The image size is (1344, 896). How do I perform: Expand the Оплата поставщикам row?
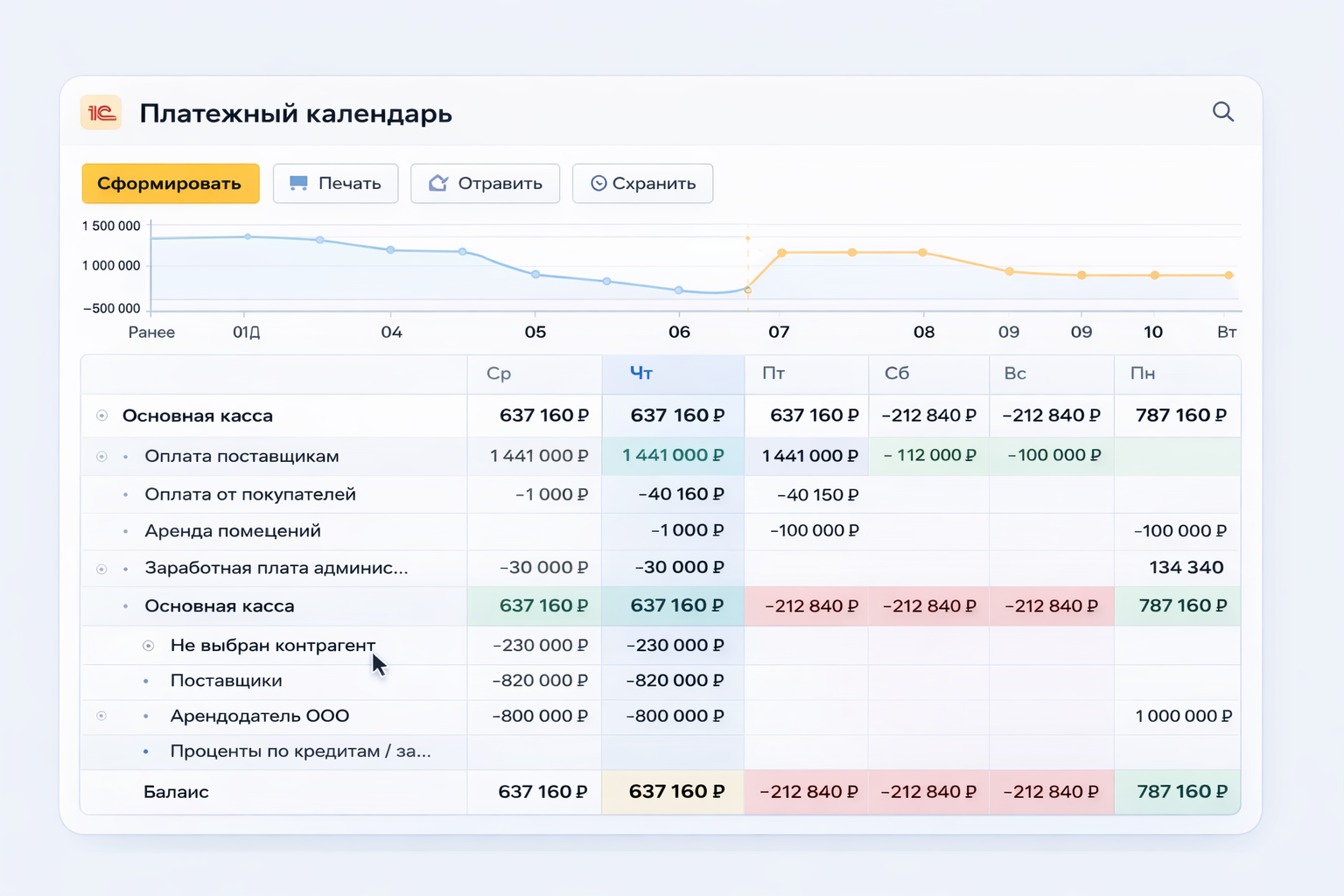coord(102,457)
